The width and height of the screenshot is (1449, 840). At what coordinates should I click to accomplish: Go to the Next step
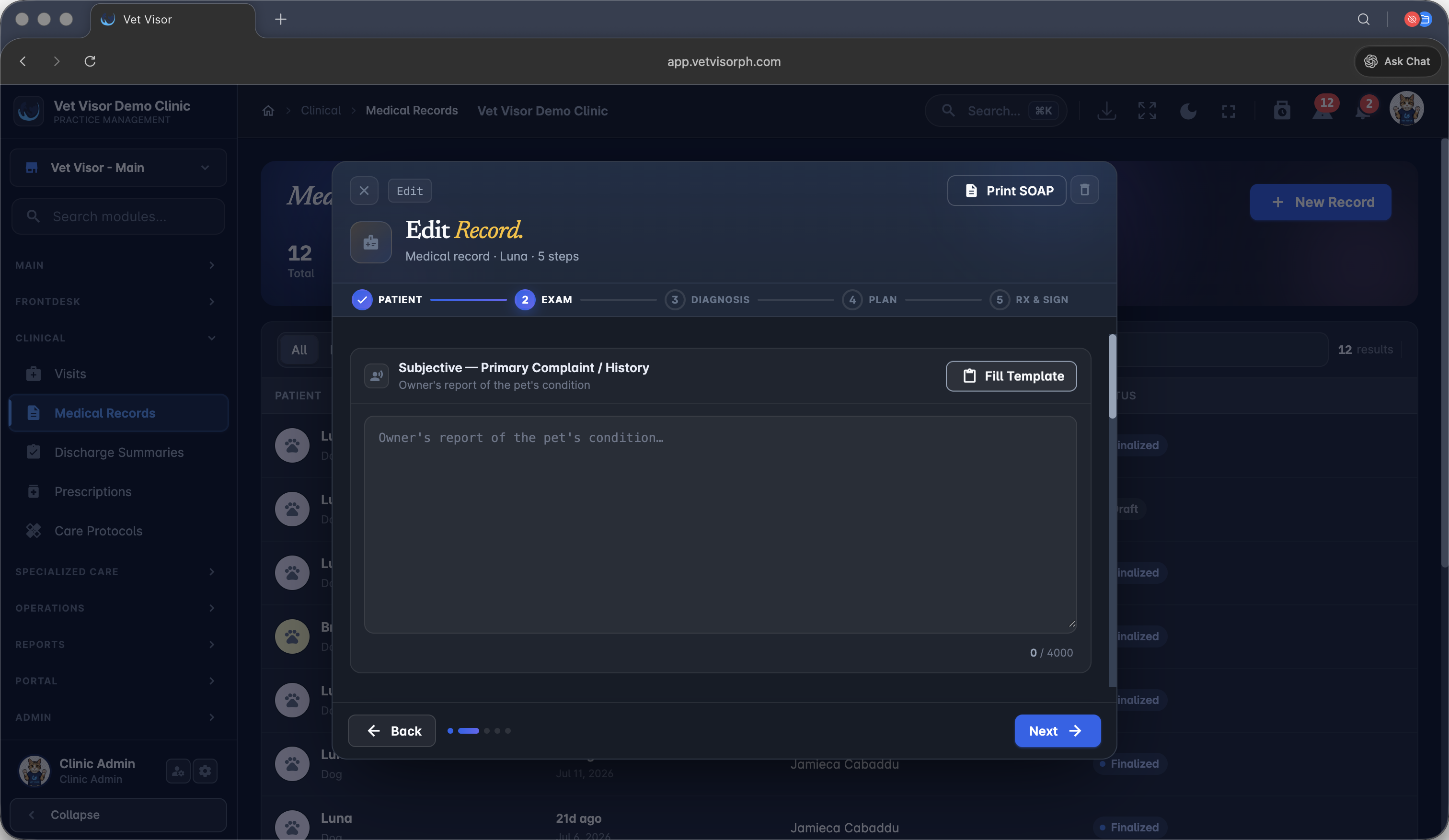click(1058, 731)
